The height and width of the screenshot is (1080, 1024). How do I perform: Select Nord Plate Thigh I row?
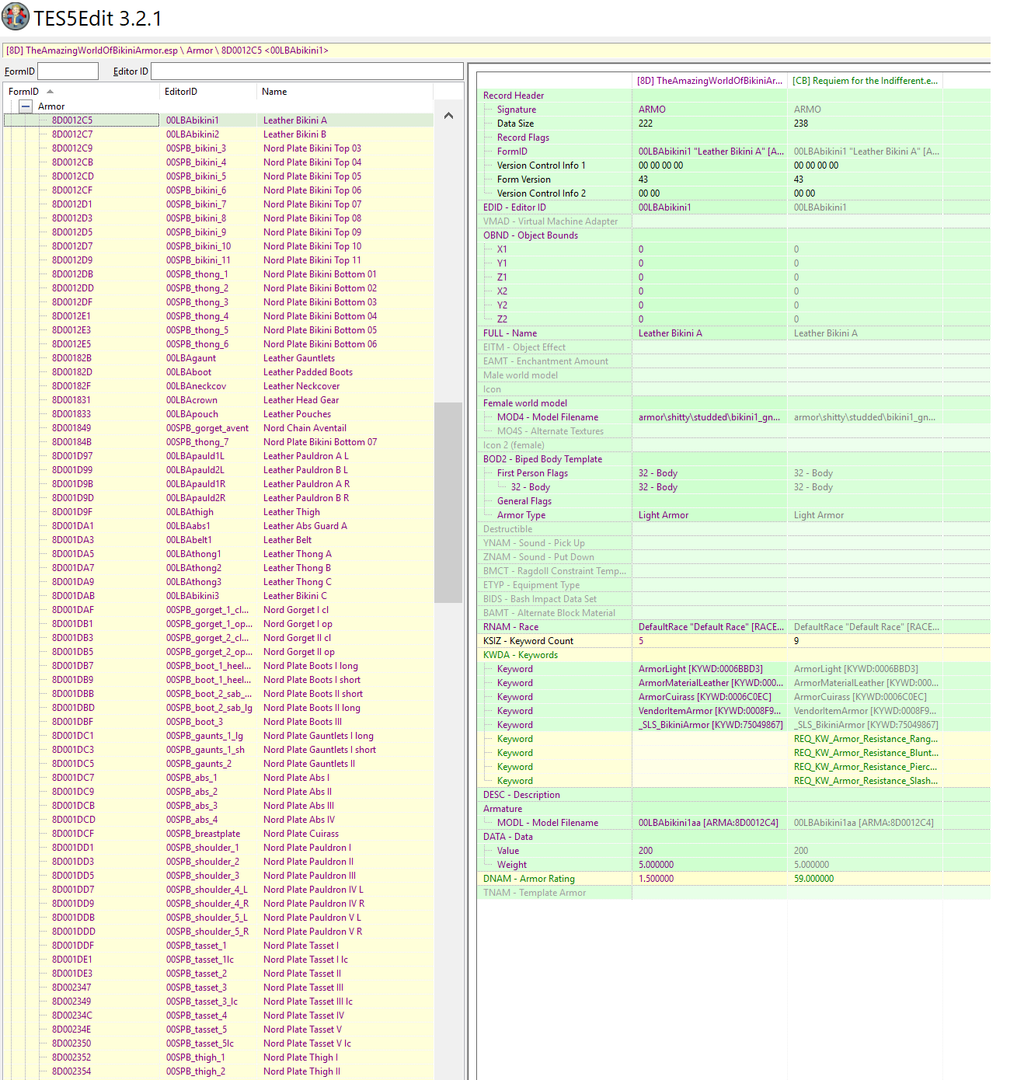pyautogui.click(x=218, y=1057)
